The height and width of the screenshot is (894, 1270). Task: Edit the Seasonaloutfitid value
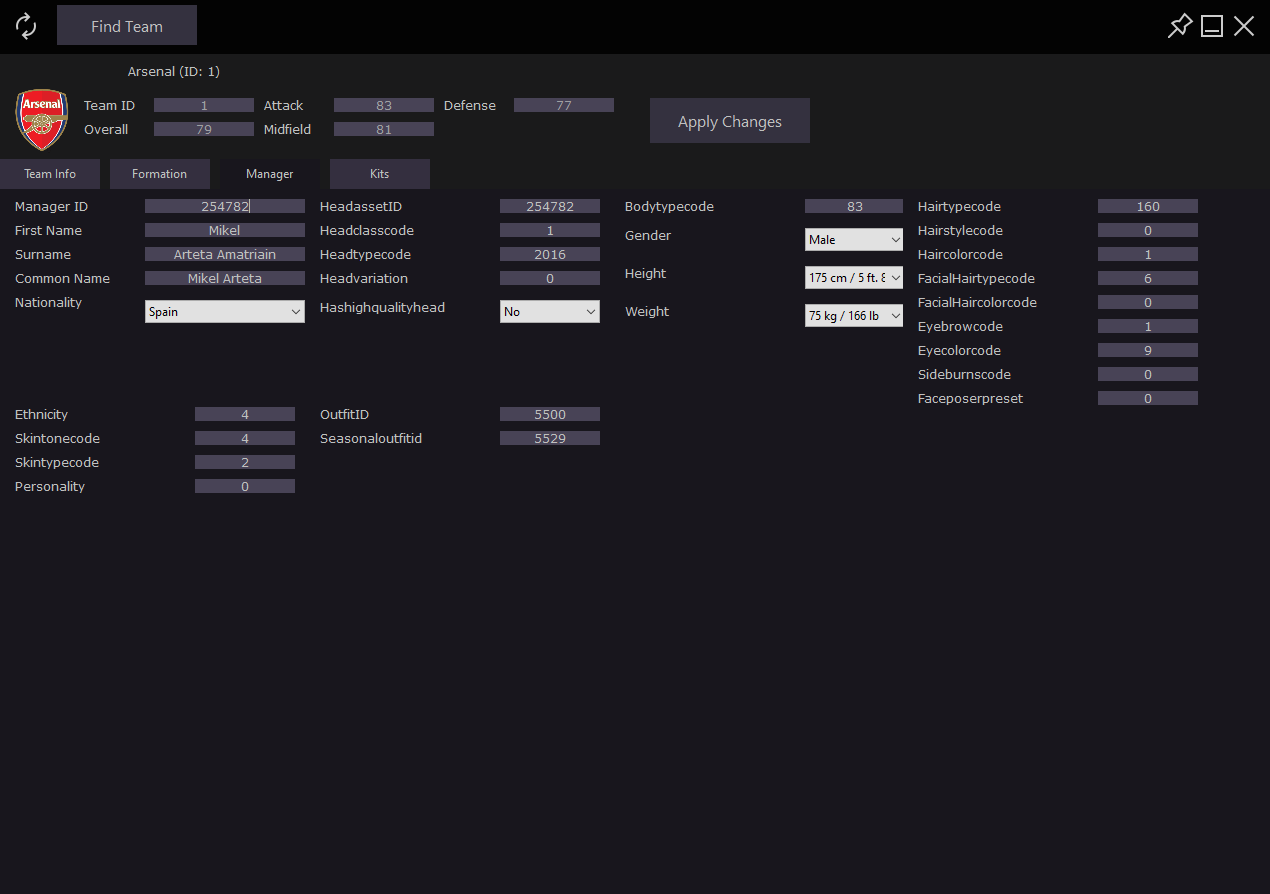click(550, 438)
